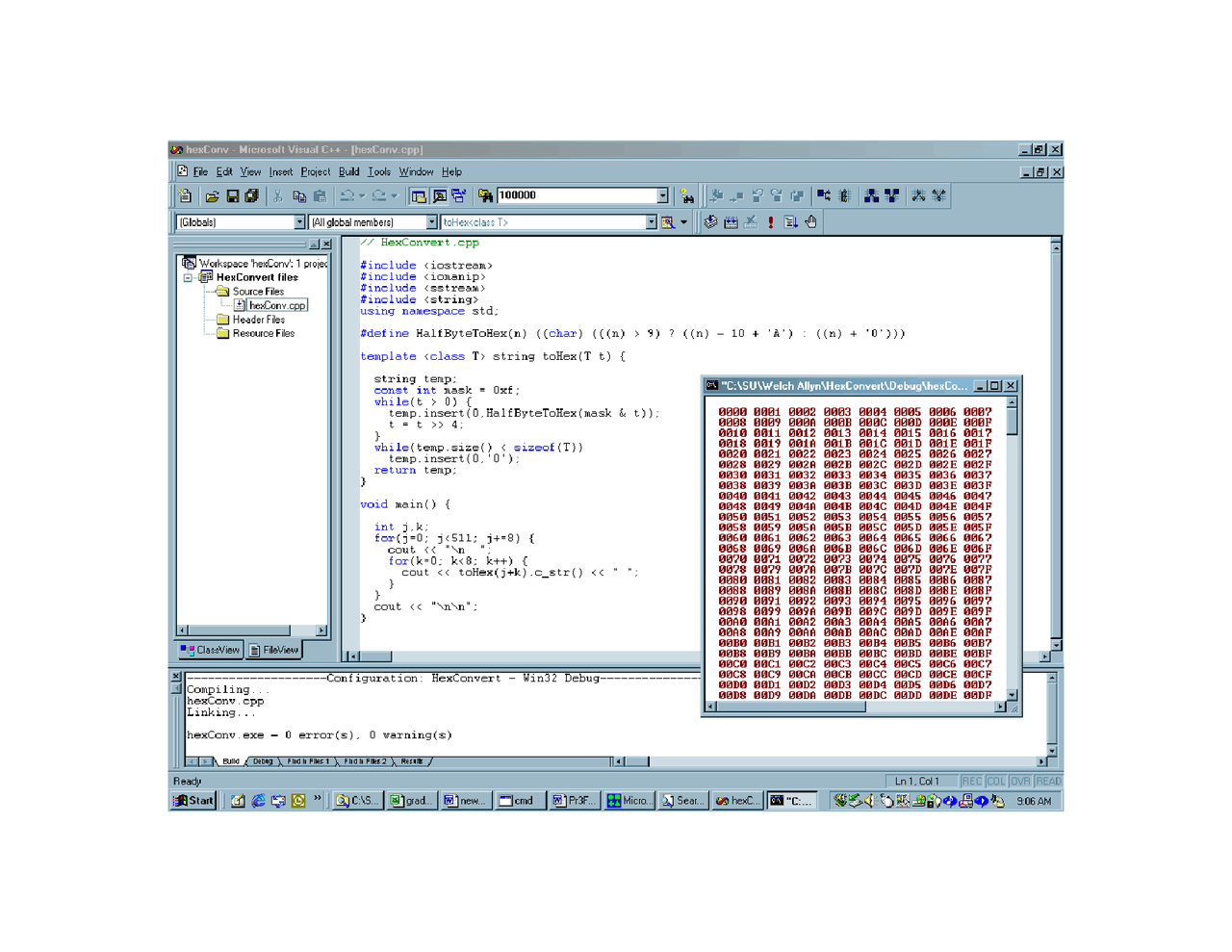
Task: Click the Compile icon on the Build toolbar
Action: 709,221
